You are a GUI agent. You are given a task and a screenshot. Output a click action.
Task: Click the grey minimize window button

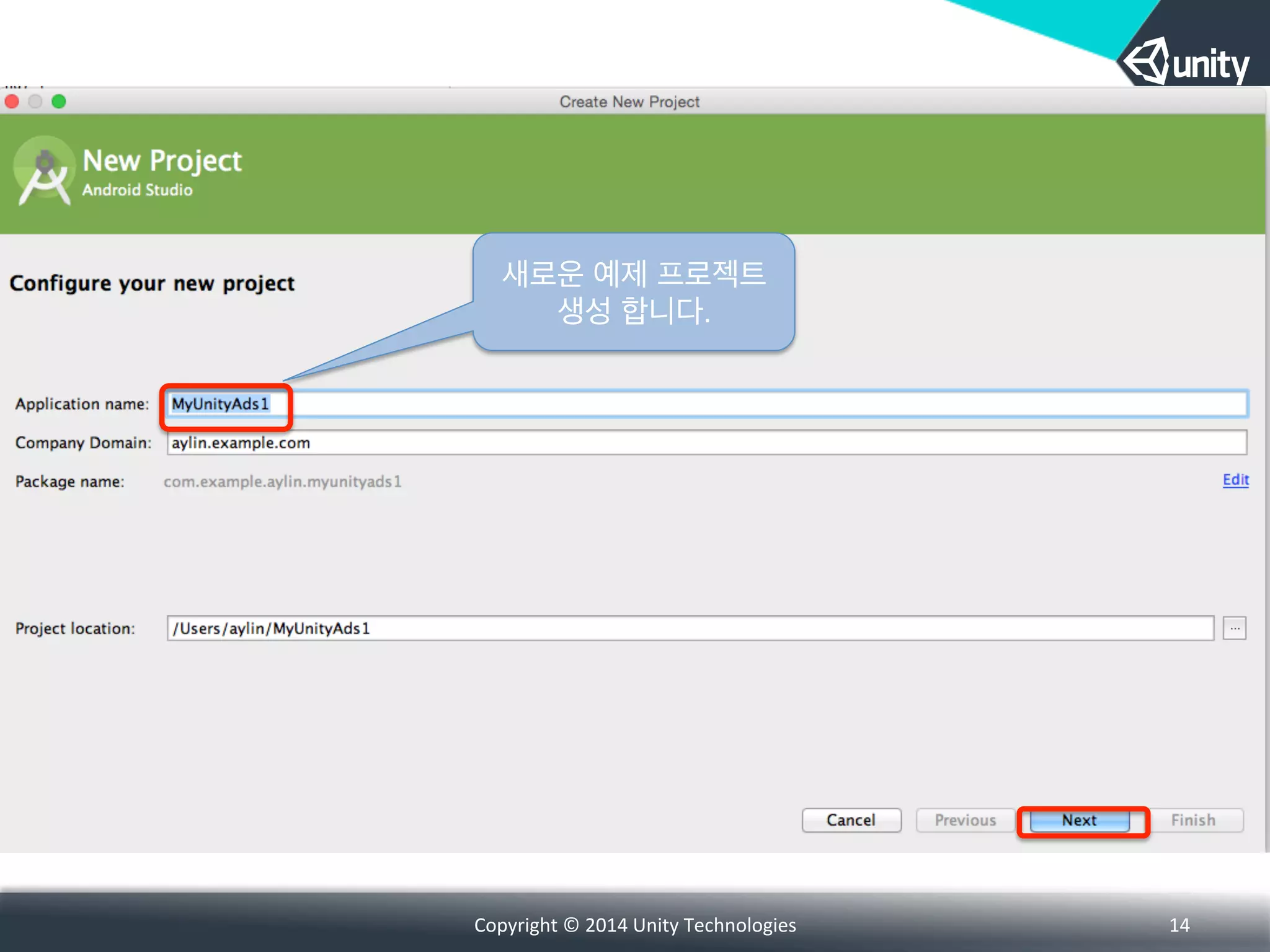click(x=35, y=102)
